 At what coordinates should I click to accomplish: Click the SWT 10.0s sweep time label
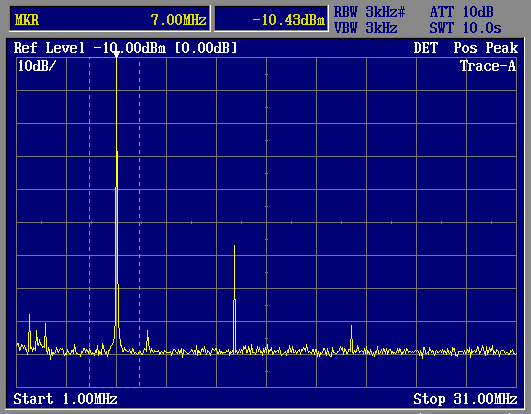[x=465, y=28]
